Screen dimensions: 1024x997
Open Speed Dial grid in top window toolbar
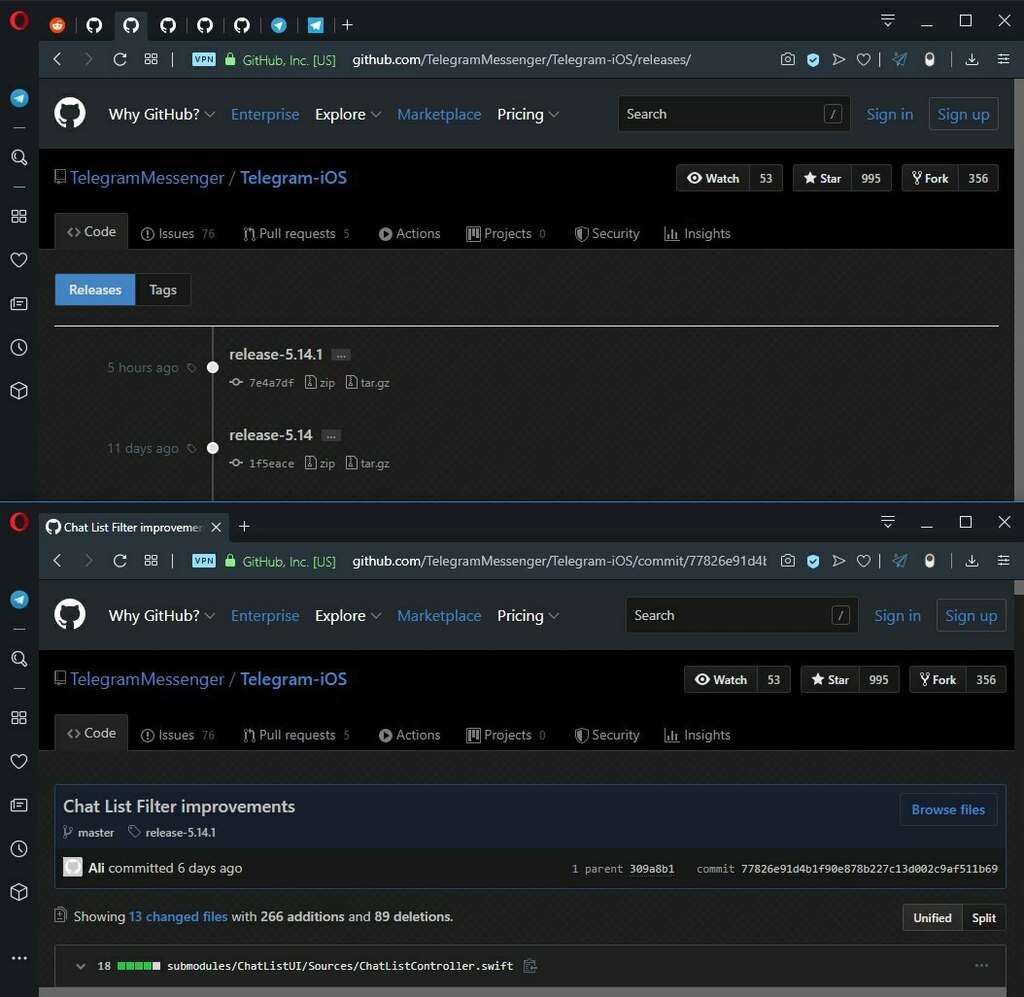click(151, 59)
